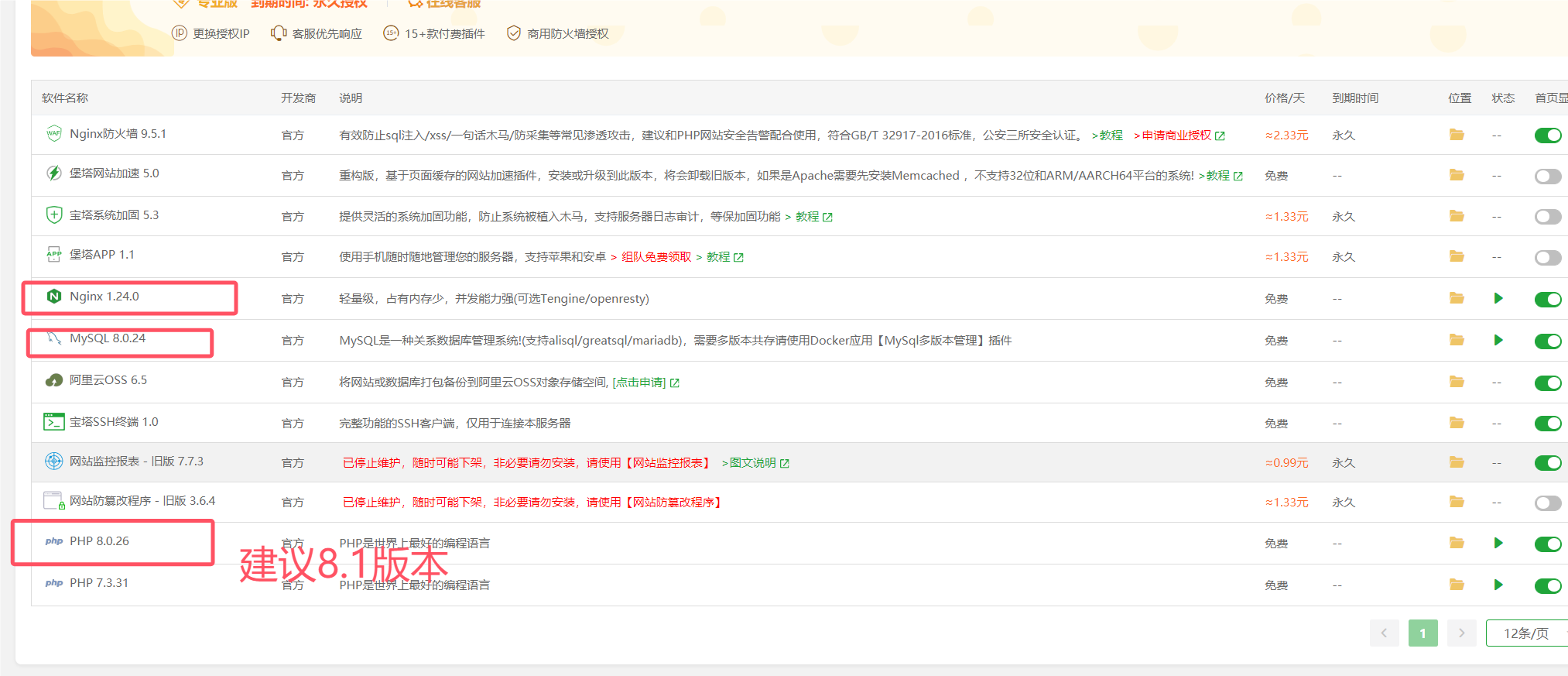Screen dimensions: 1568x676
Task: Open folder location for 堡塔APP 1.1
Action: tap(1457, 256)
